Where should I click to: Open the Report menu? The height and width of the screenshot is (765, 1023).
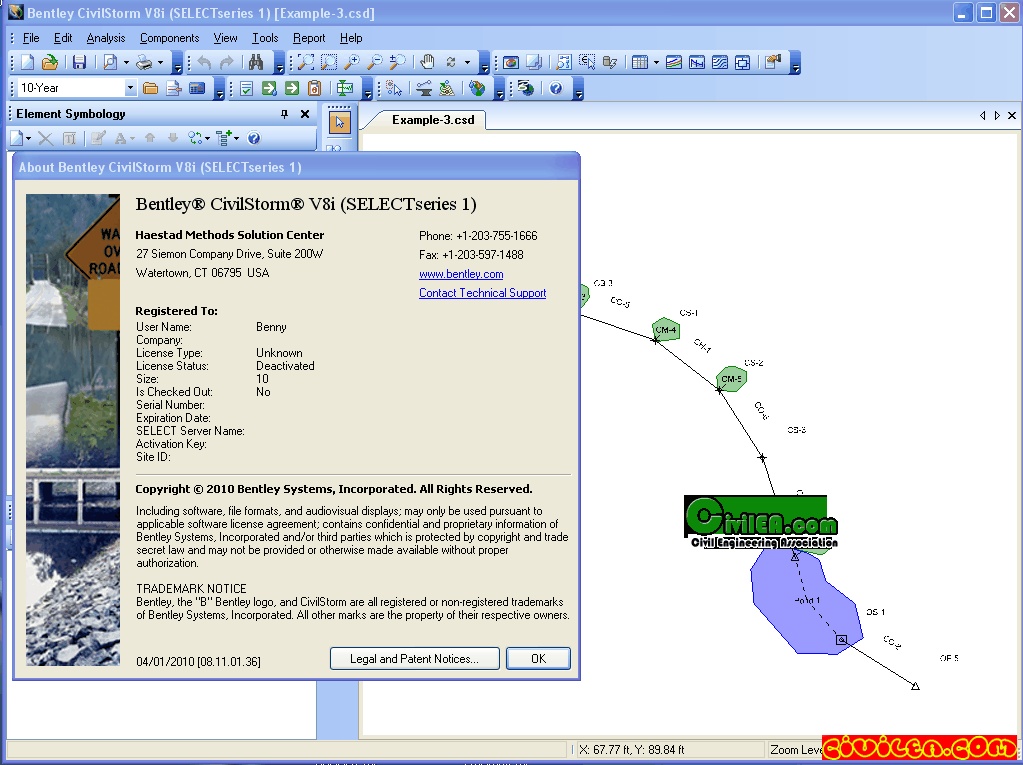(309, 38)
